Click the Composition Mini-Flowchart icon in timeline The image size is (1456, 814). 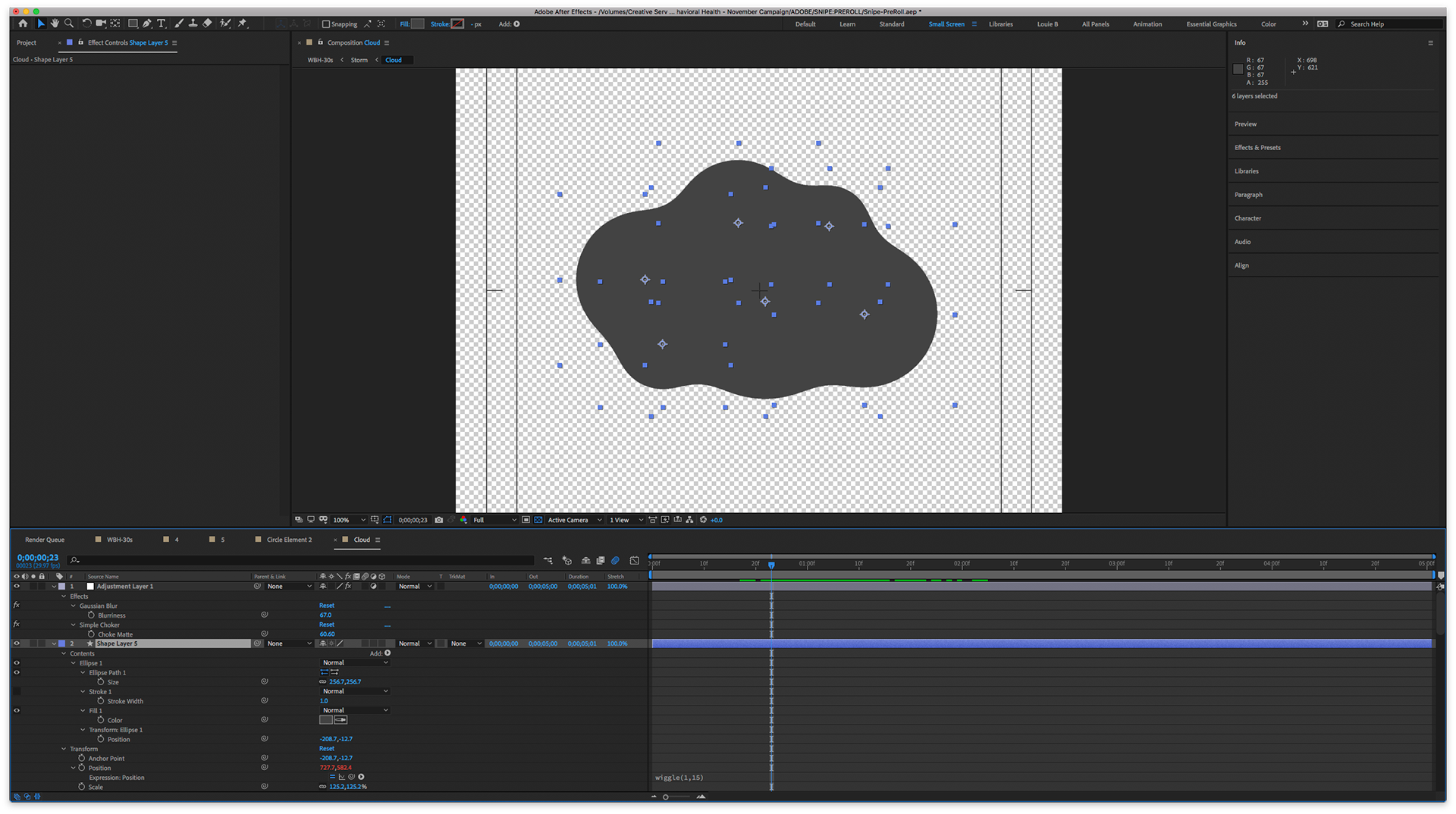548,561
